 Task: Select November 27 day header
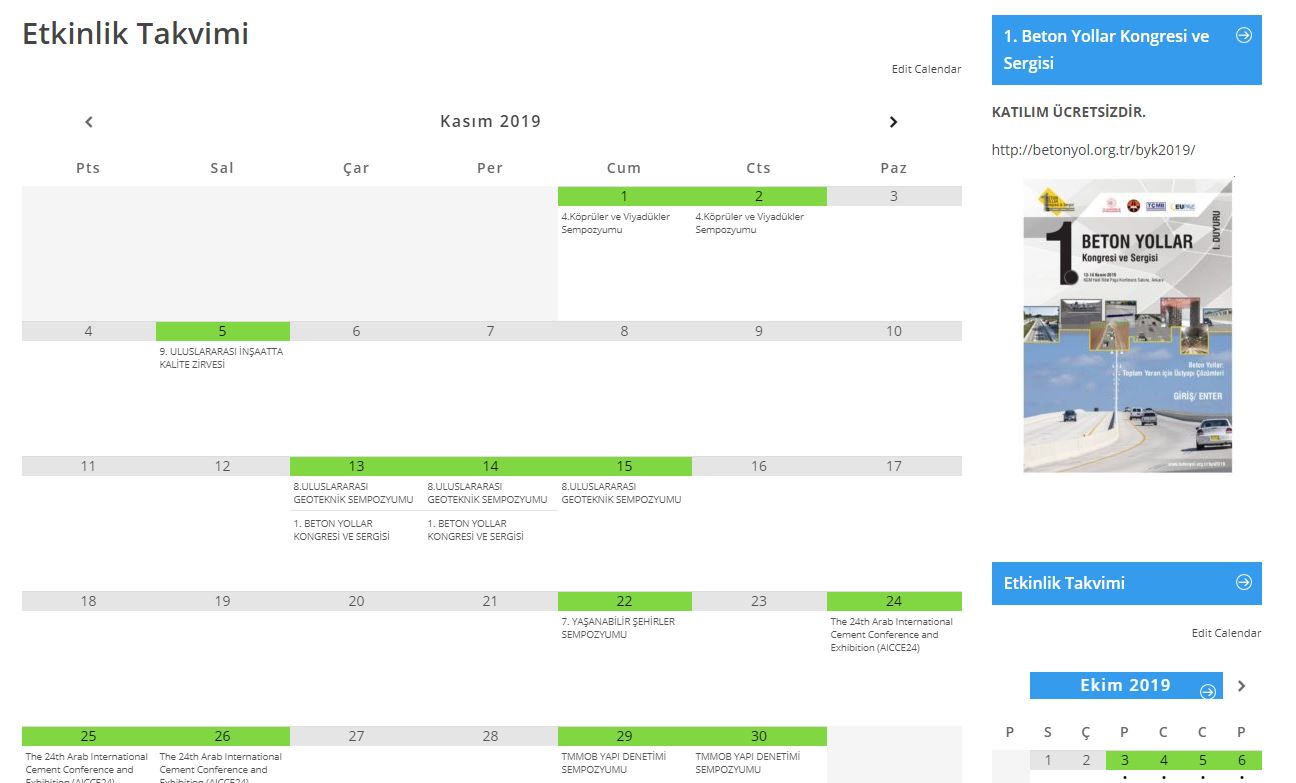357,736
